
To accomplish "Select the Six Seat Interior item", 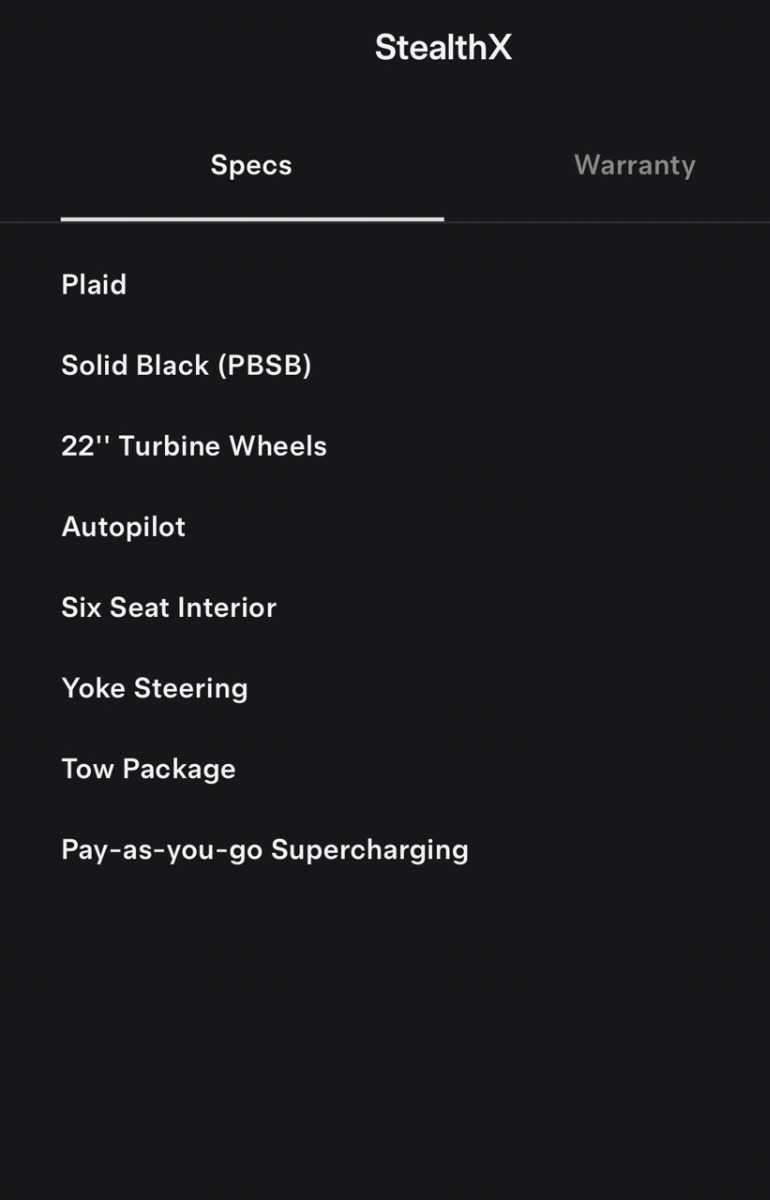I will coord(169,608).
